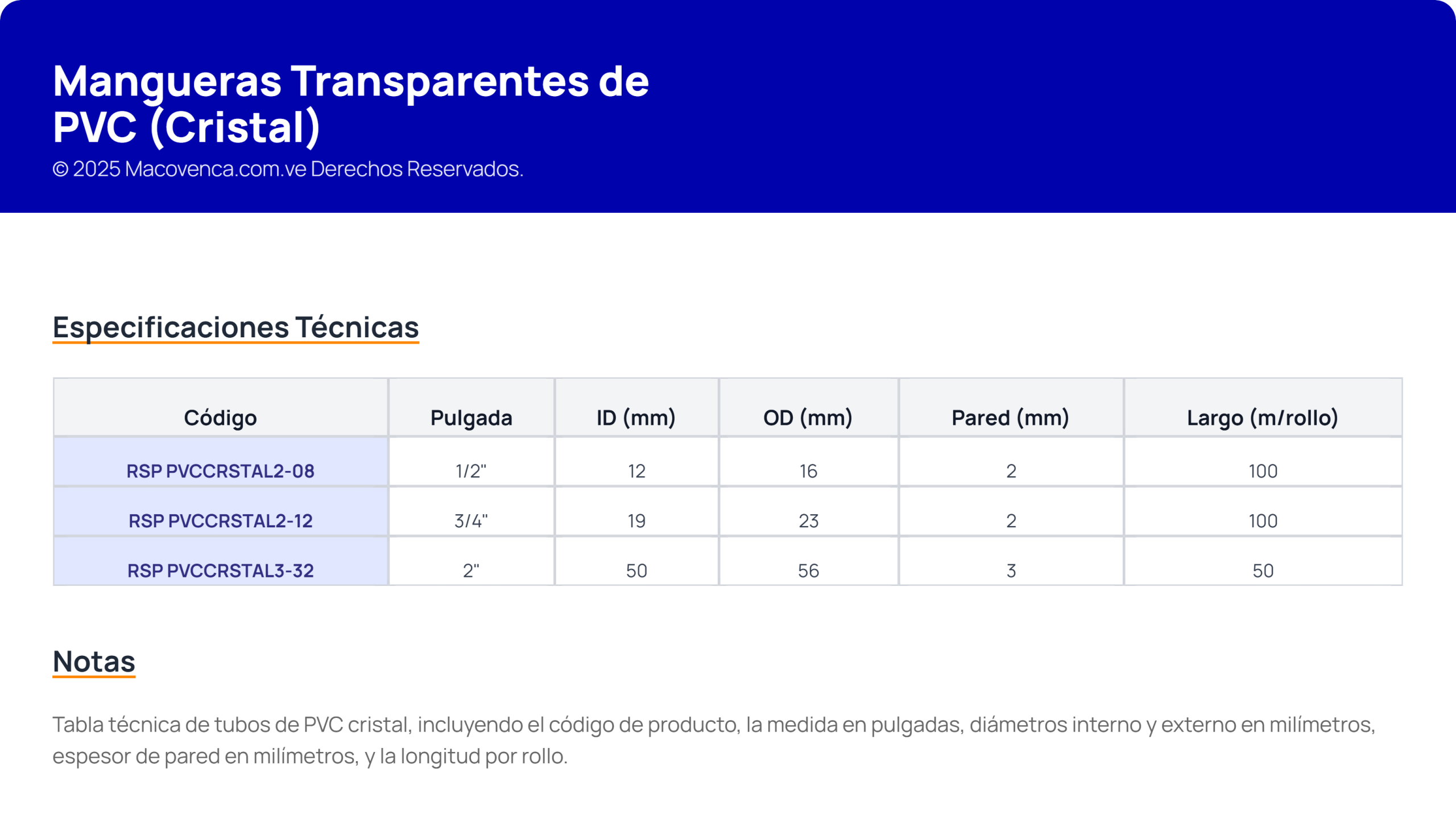1456x814 pixels.
Task: Click the Largo (m/rollo) column header
Action: tap(1262, 418)
